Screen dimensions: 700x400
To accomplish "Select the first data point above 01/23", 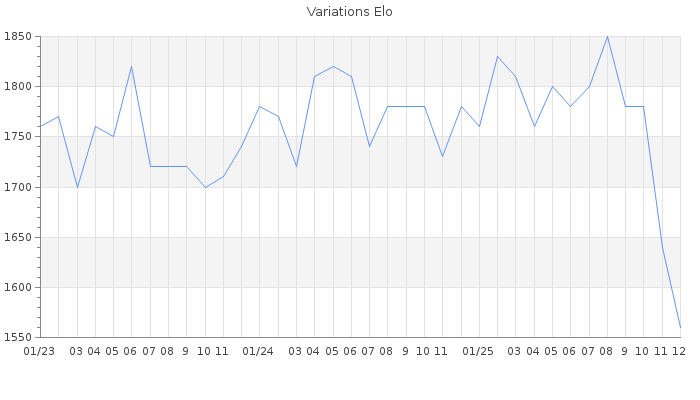I will (40, 127).
